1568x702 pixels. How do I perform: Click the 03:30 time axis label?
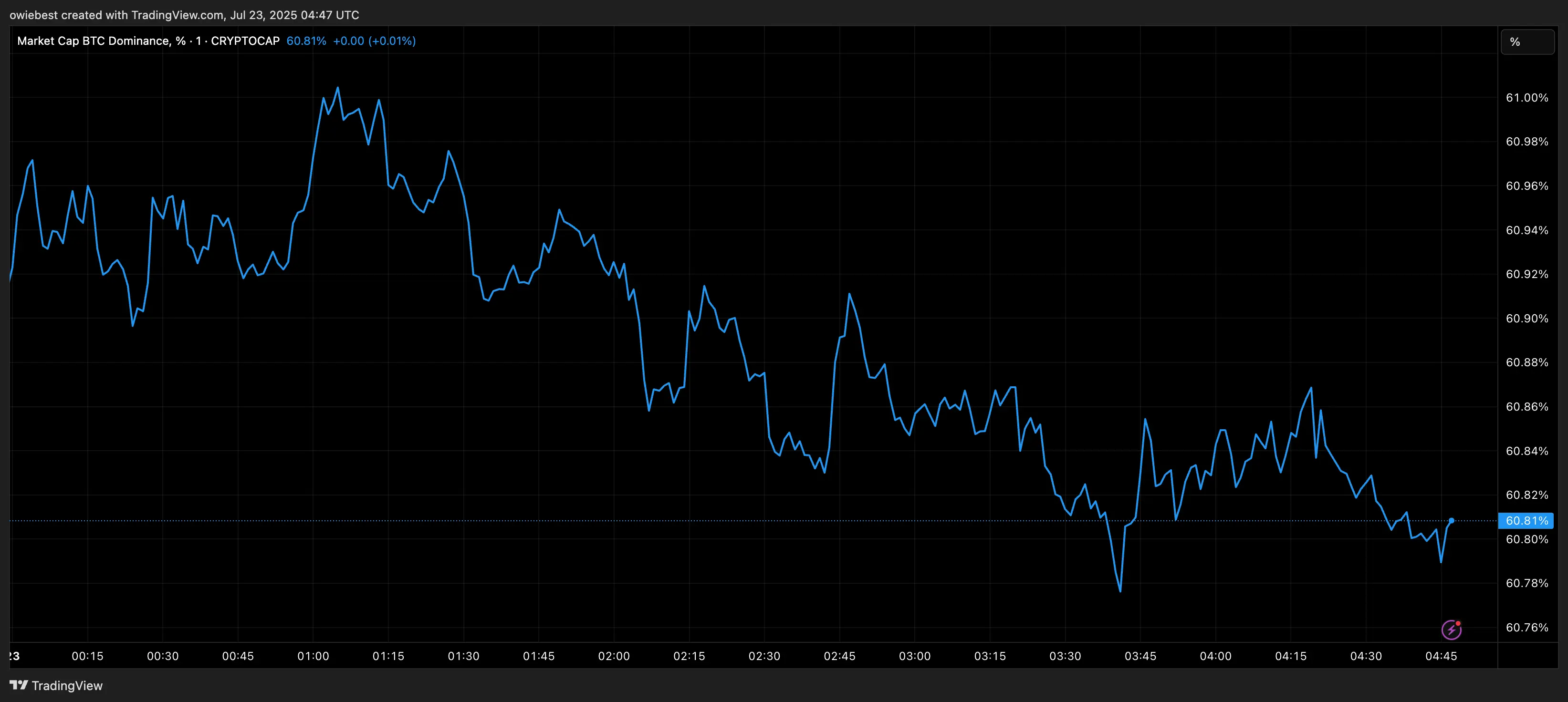pos(1065,656)
